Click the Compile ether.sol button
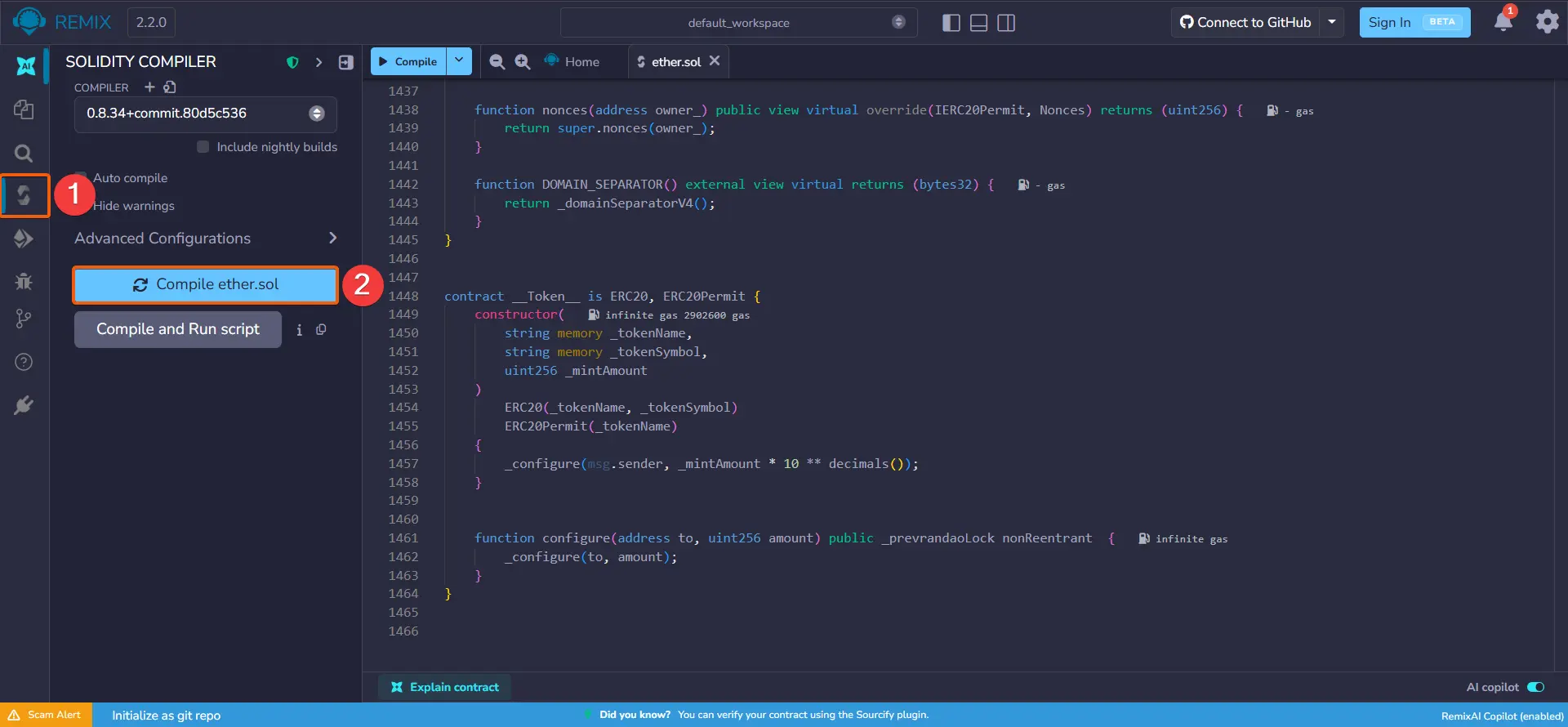Viewport: 1568px width, 727px height. pyautogui.click(x=206, y=285)
